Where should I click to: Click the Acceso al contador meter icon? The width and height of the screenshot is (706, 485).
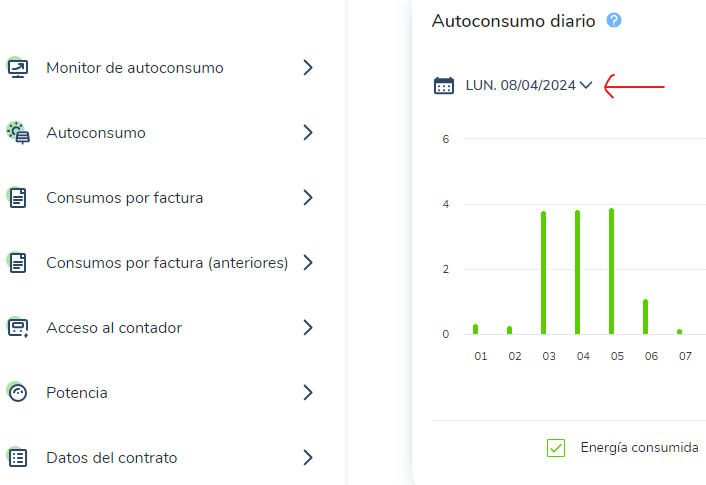click(18, 327)
